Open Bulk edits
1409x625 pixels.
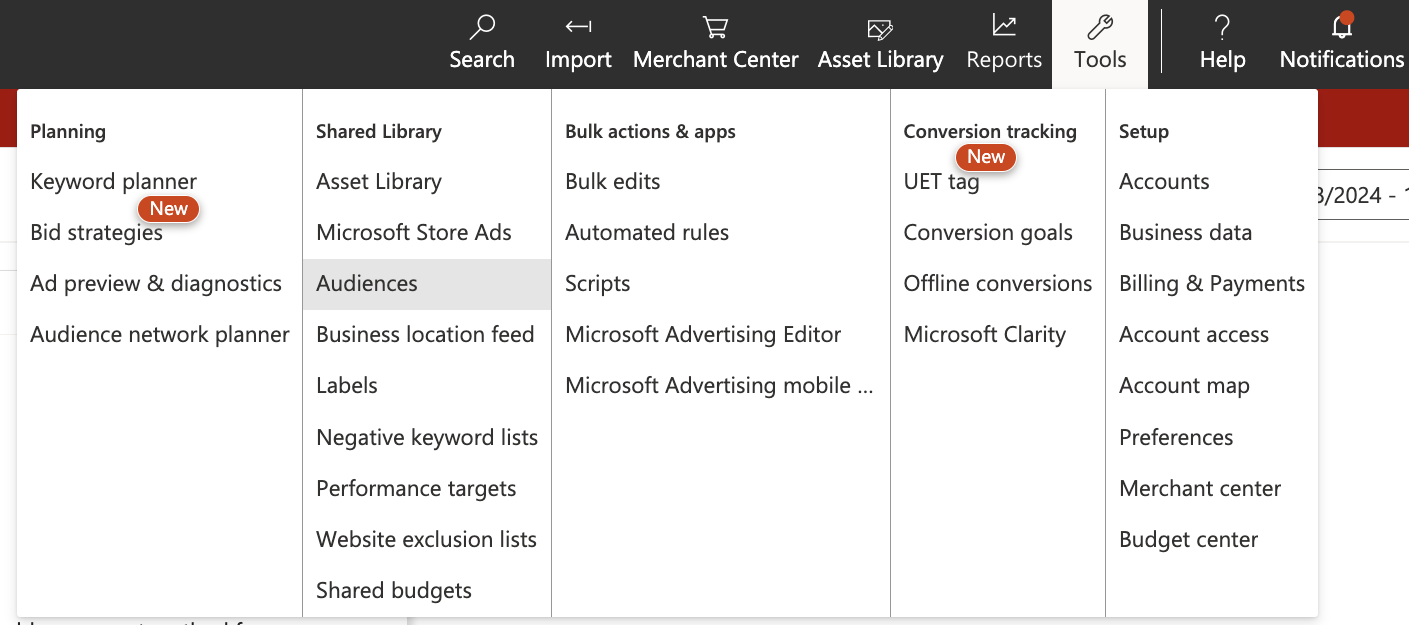613,181
